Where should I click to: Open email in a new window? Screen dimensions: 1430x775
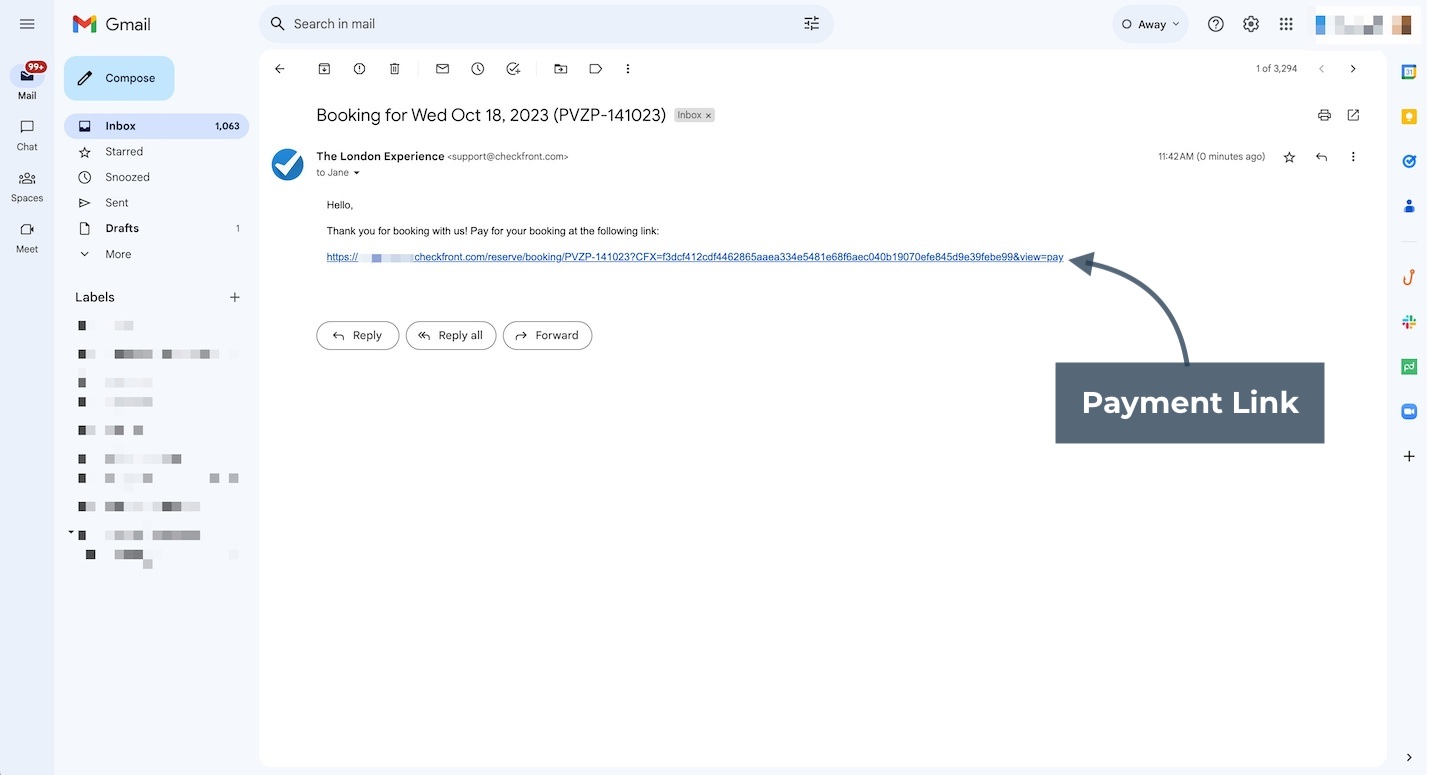[x=1353, y=115]
